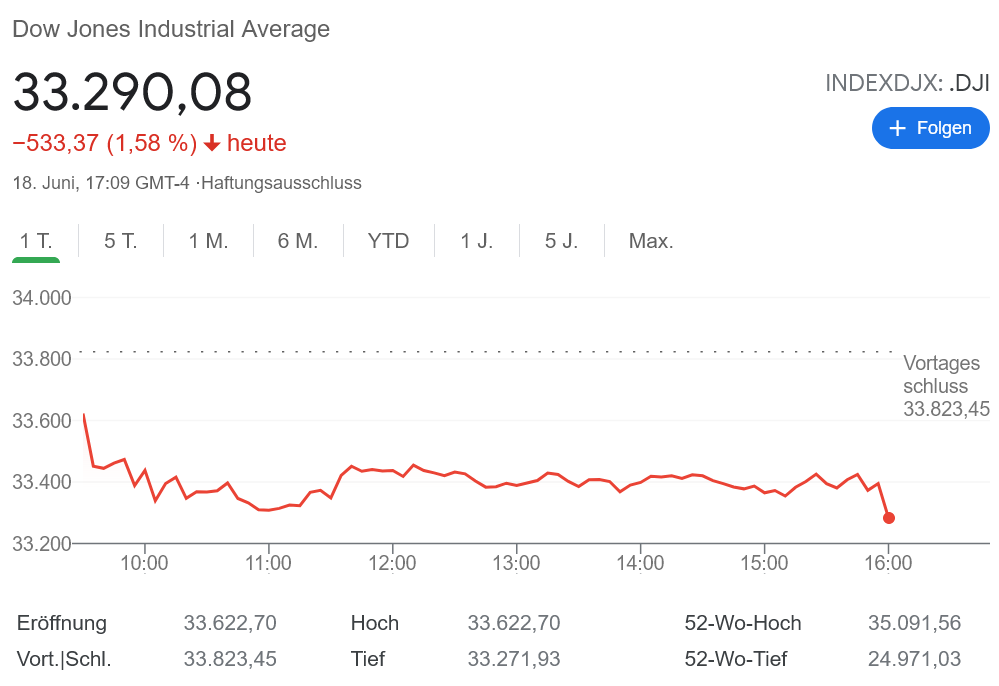Open the Haftungsausschluss disclaimer link
This screenshot has height=686, width=999.
281,183
